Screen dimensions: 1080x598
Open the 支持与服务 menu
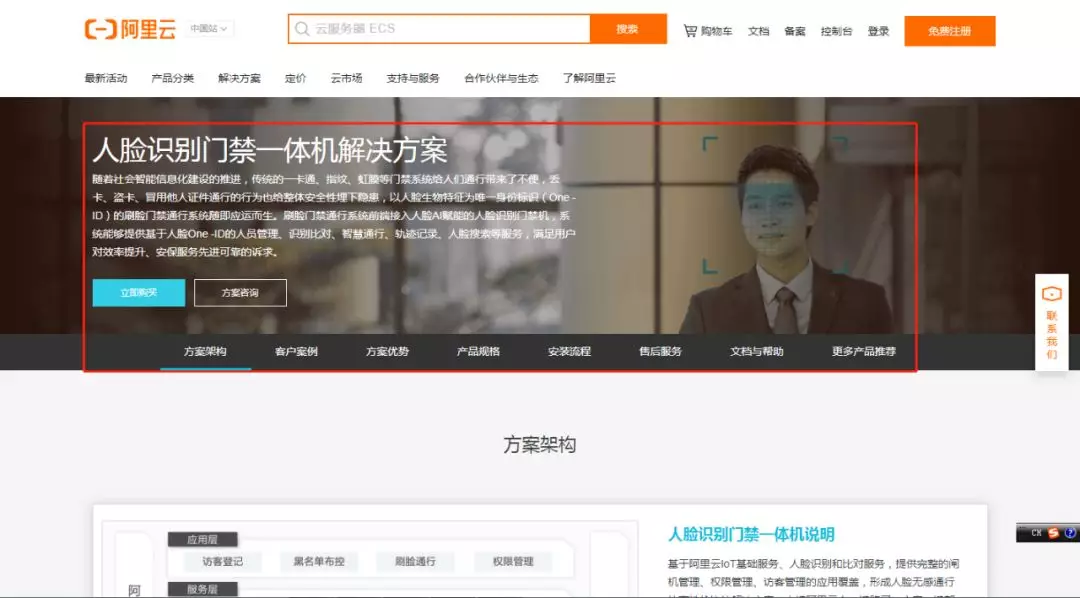click(413, 78)
